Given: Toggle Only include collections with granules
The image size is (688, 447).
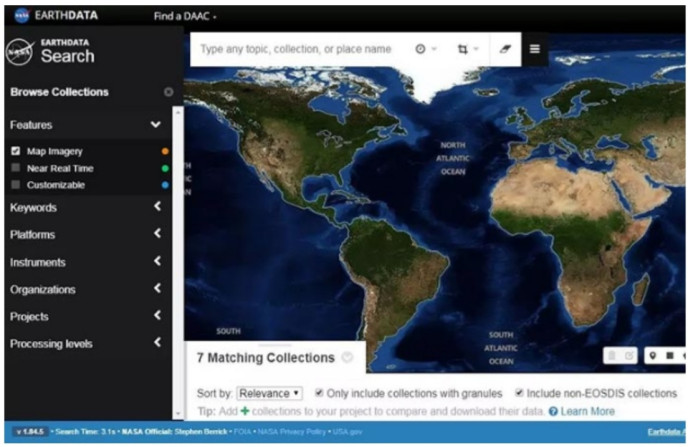Looking at the screenshot, I should [319, 393].
